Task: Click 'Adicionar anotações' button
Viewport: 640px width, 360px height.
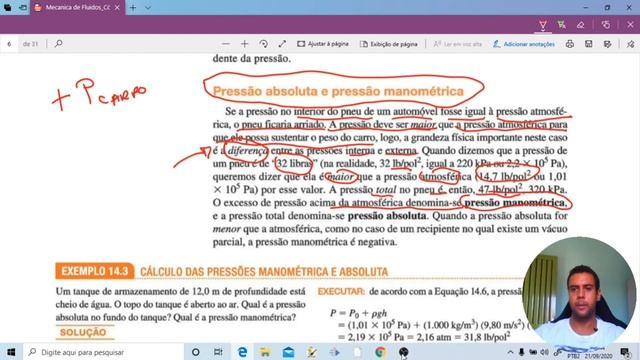Action: point(524,44)
